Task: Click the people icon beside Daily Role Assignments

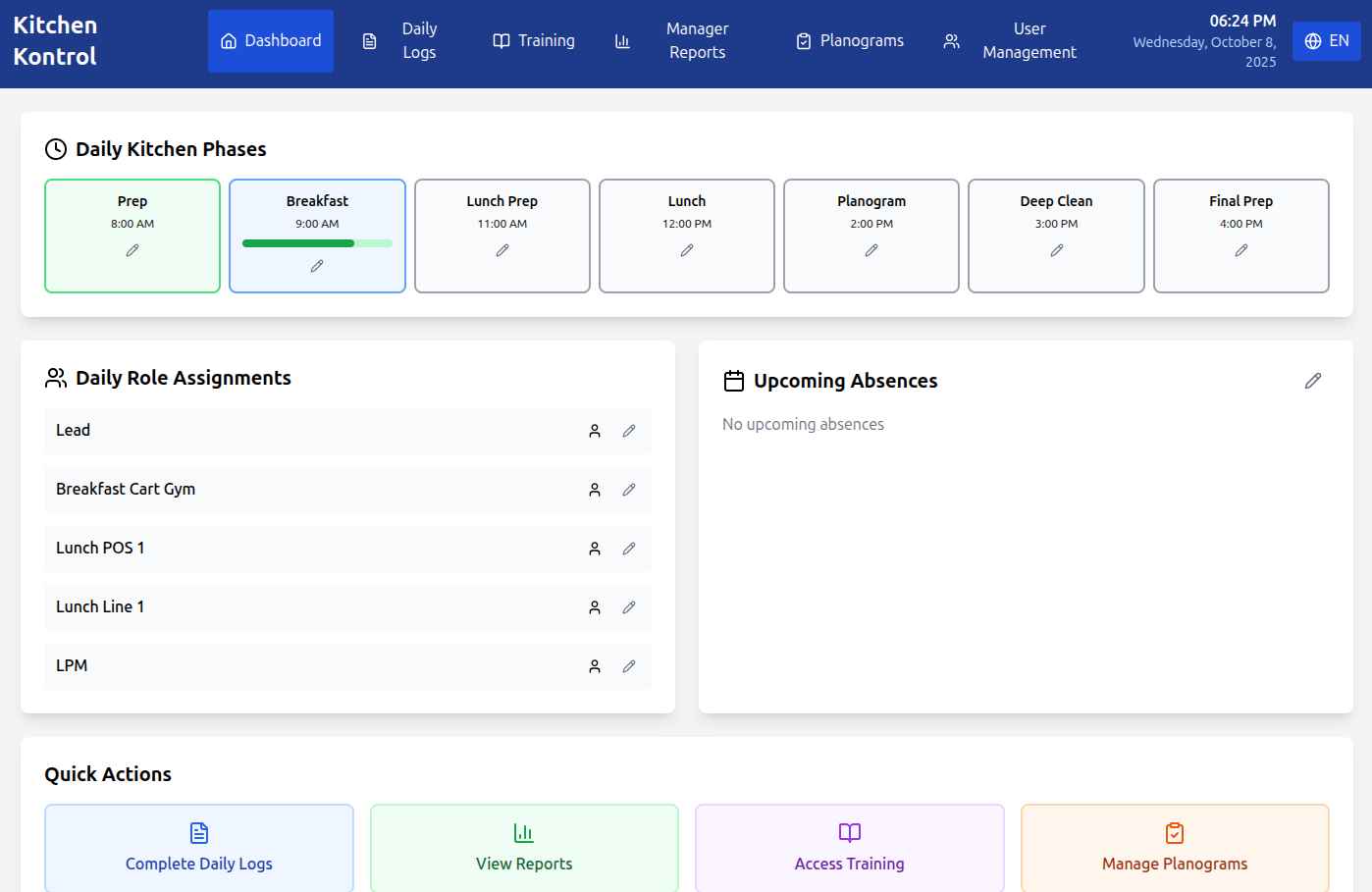Action: 56,378
